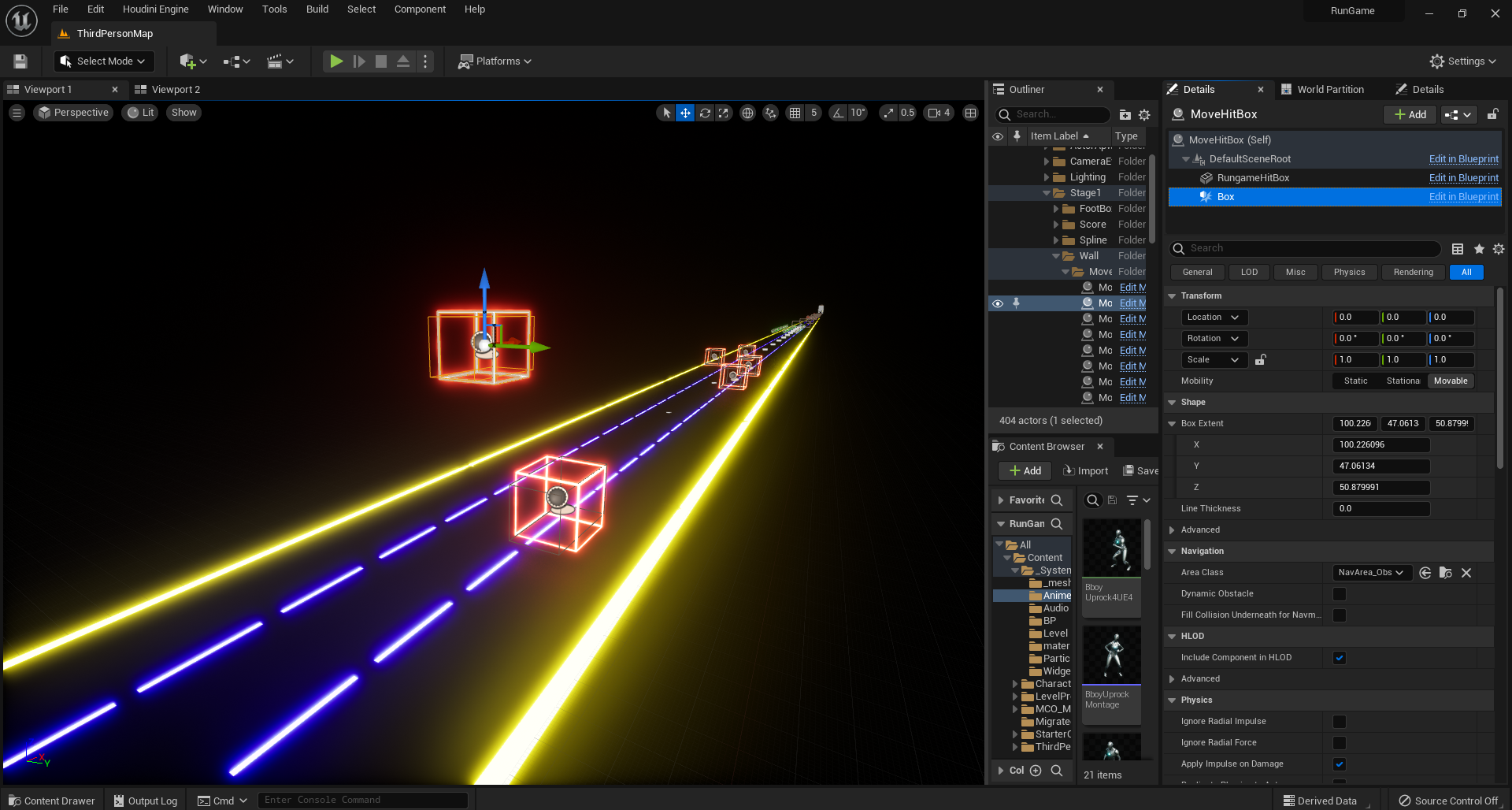Image resolution: width=1512 pixels, height=810 pixels.
Task: Open the NavArea_Obs class dropdown
Action: (1371, 573)
